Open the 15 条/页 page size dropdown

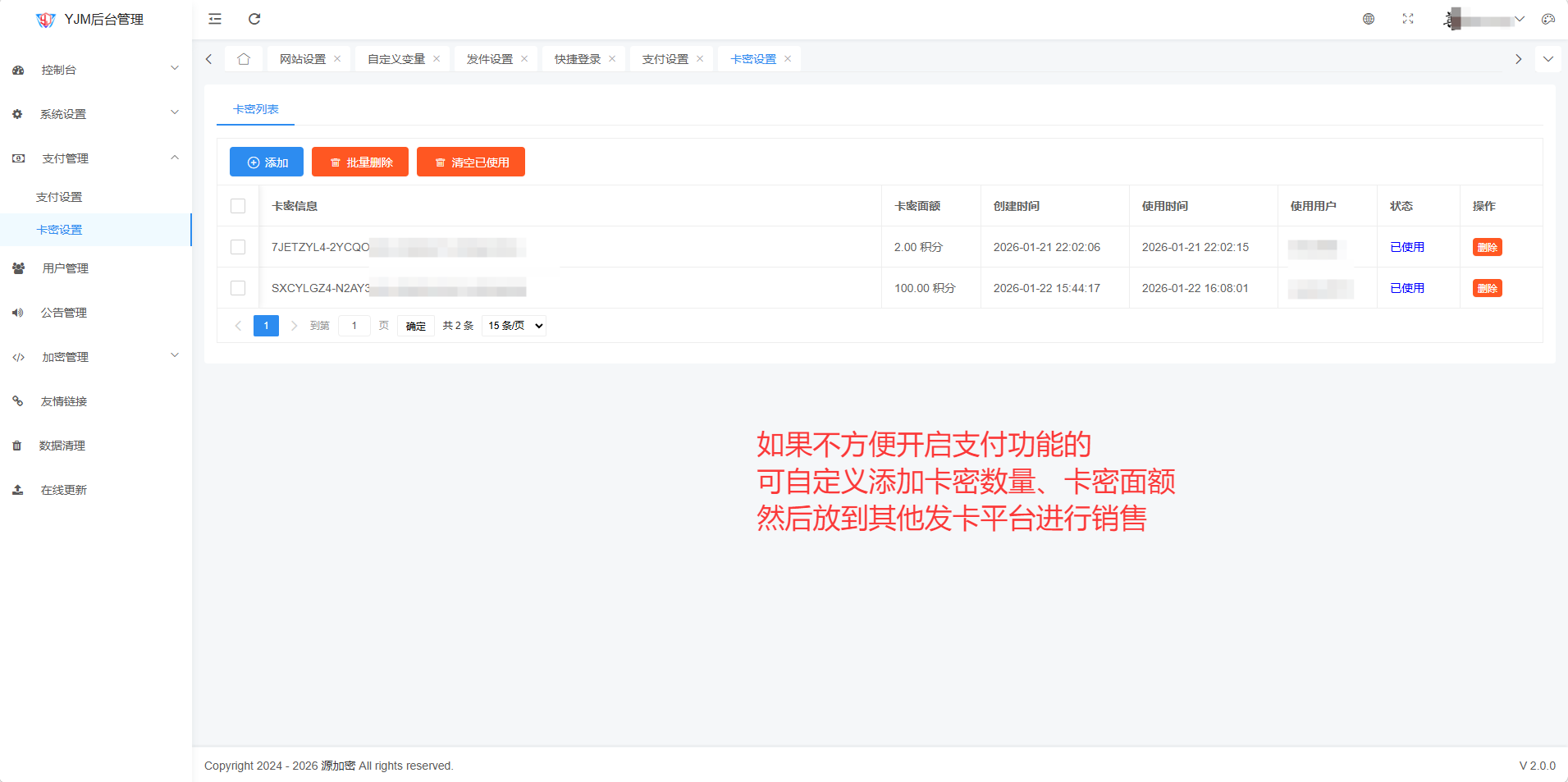tap(514, 326)
